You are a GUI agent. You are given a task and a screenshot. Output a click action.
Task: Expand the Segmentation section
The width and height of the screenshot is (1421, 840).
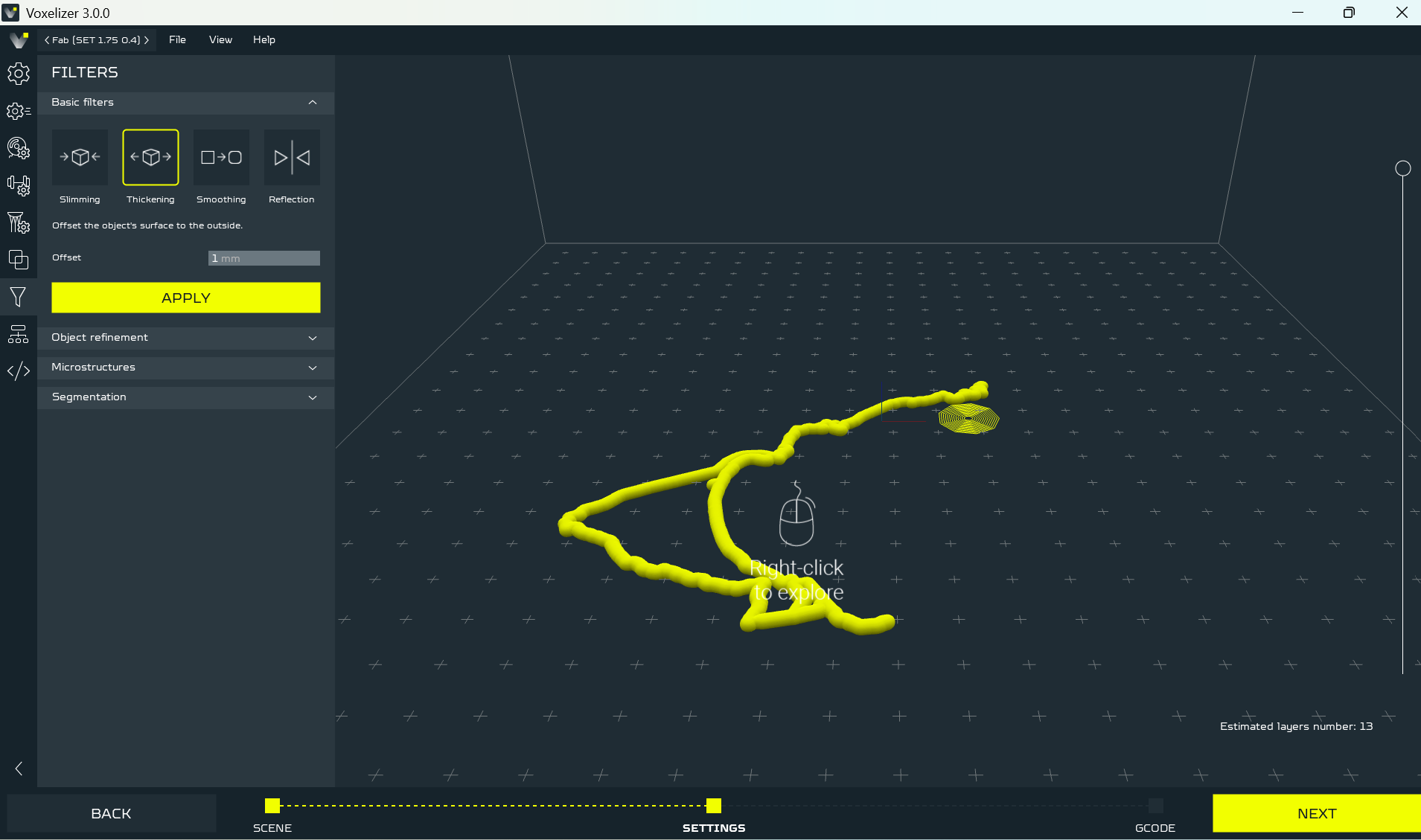(x=185, y=397)
